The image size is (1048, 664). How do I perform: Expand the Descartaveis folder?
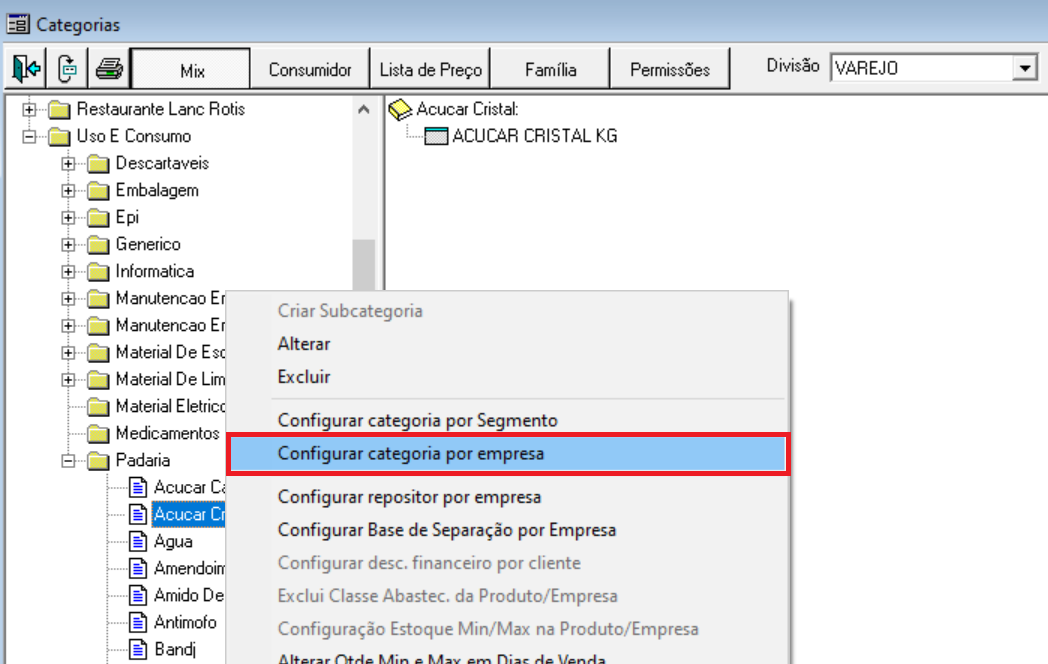tap(68, 163)
